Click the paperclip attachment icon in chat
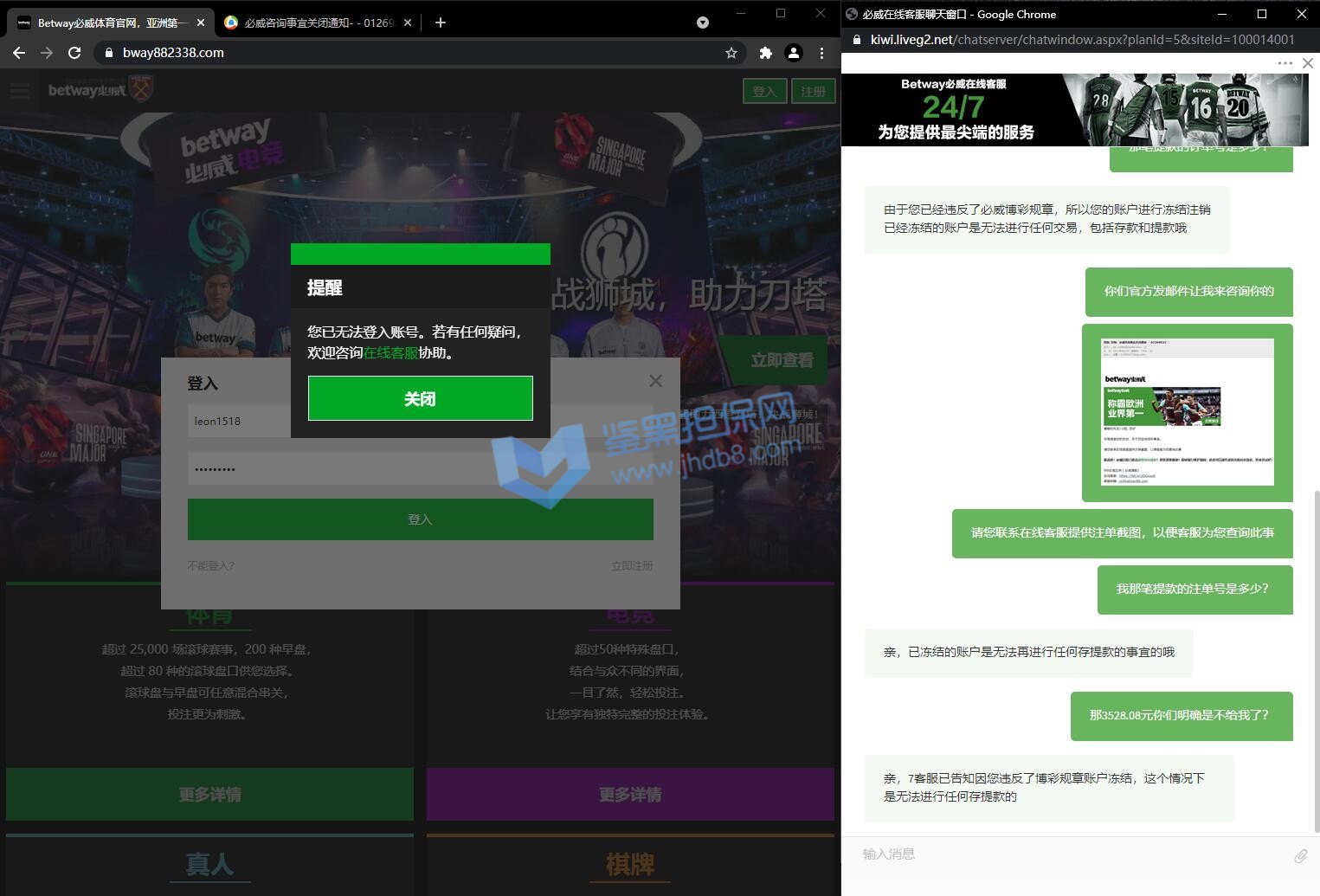 [x=1300, y=856]
